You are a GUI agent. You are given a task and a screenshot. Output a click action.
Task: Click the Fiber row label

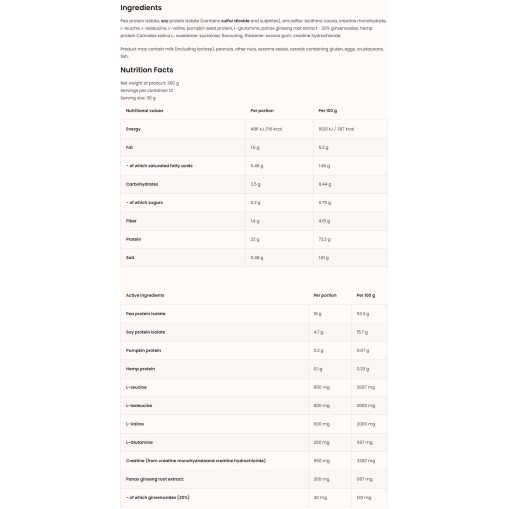coord(131,221)
